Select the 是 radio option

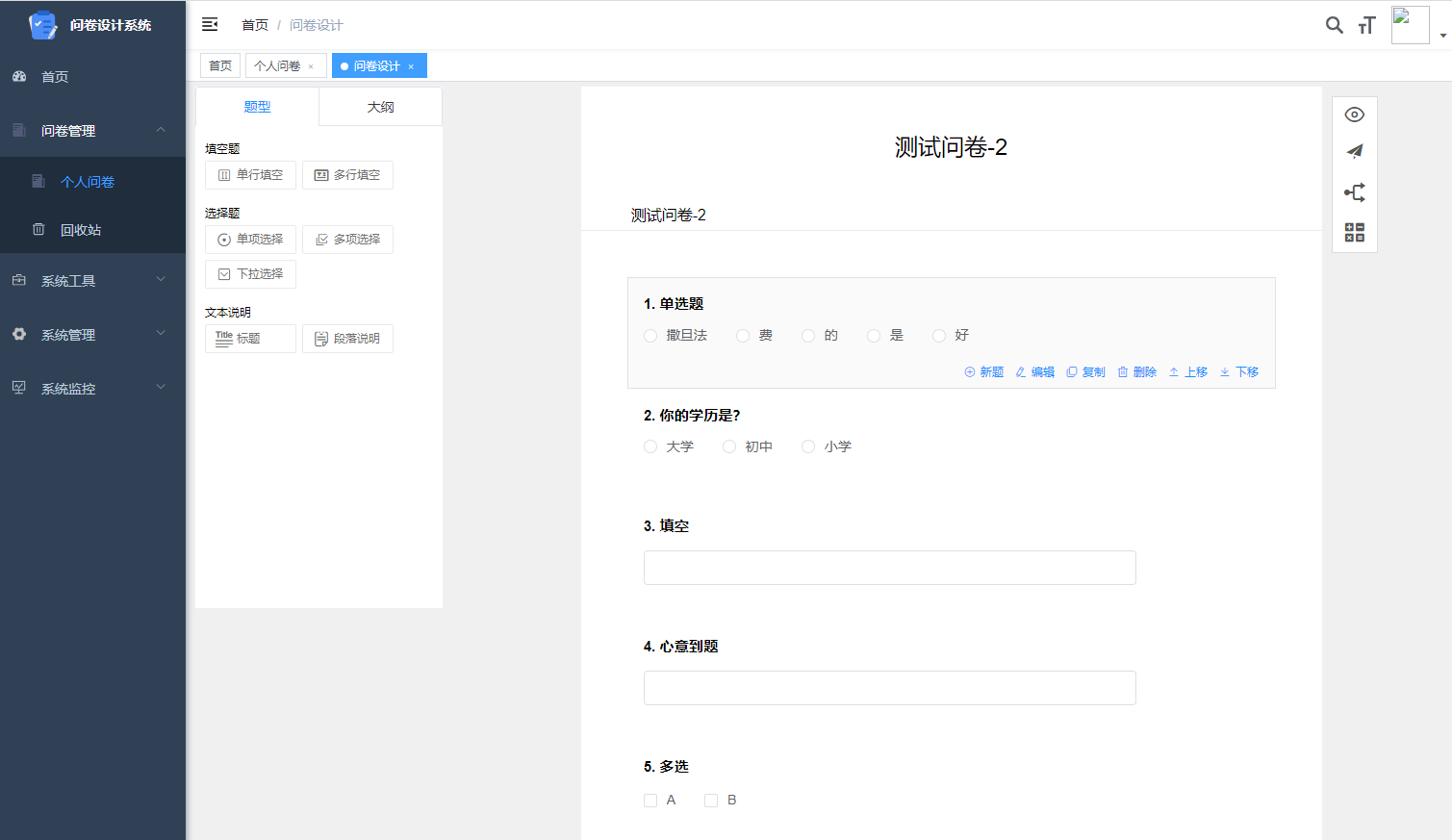[x=874, y=336]
